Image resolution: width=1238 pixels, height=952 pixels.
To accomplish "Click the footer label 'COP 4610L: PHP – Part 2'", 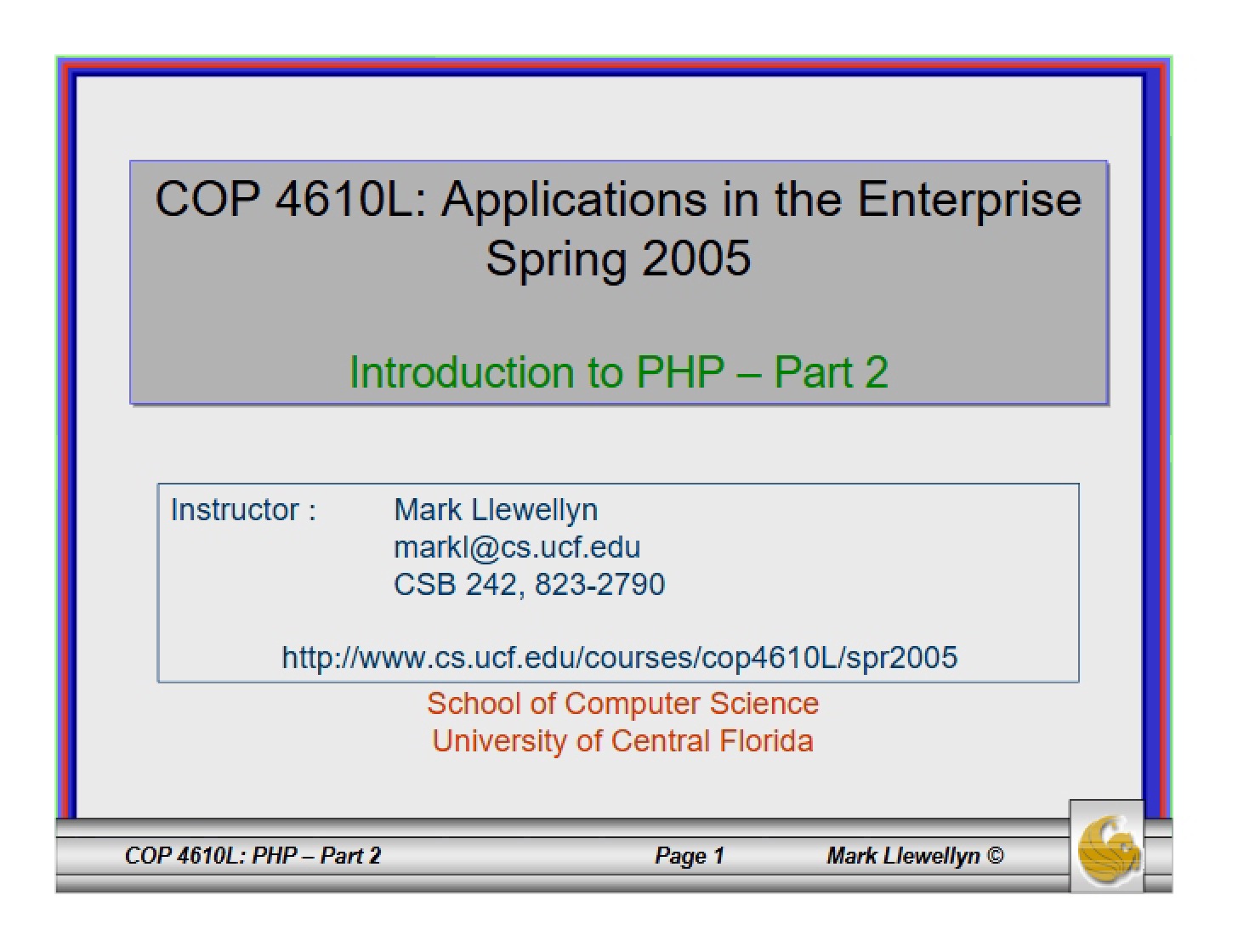I will pyautogui.click(x=253, y=855).
